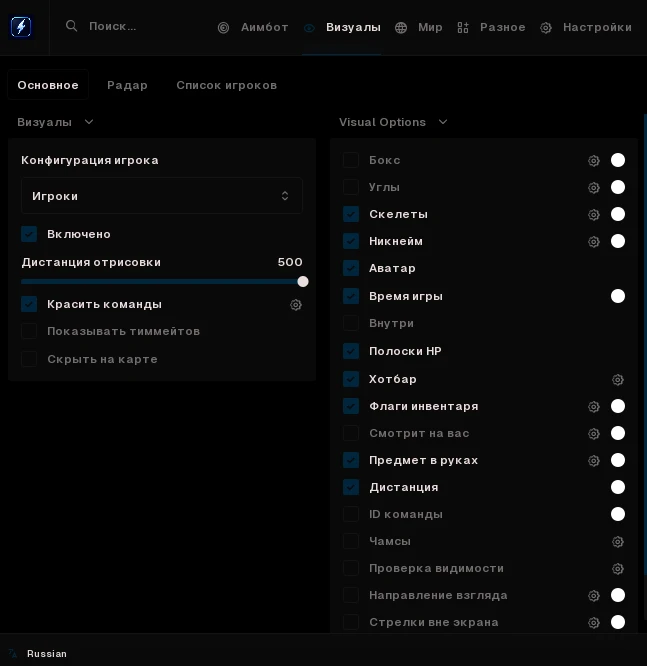Collapse the Visual Options section chevron

tap(443, 122)
